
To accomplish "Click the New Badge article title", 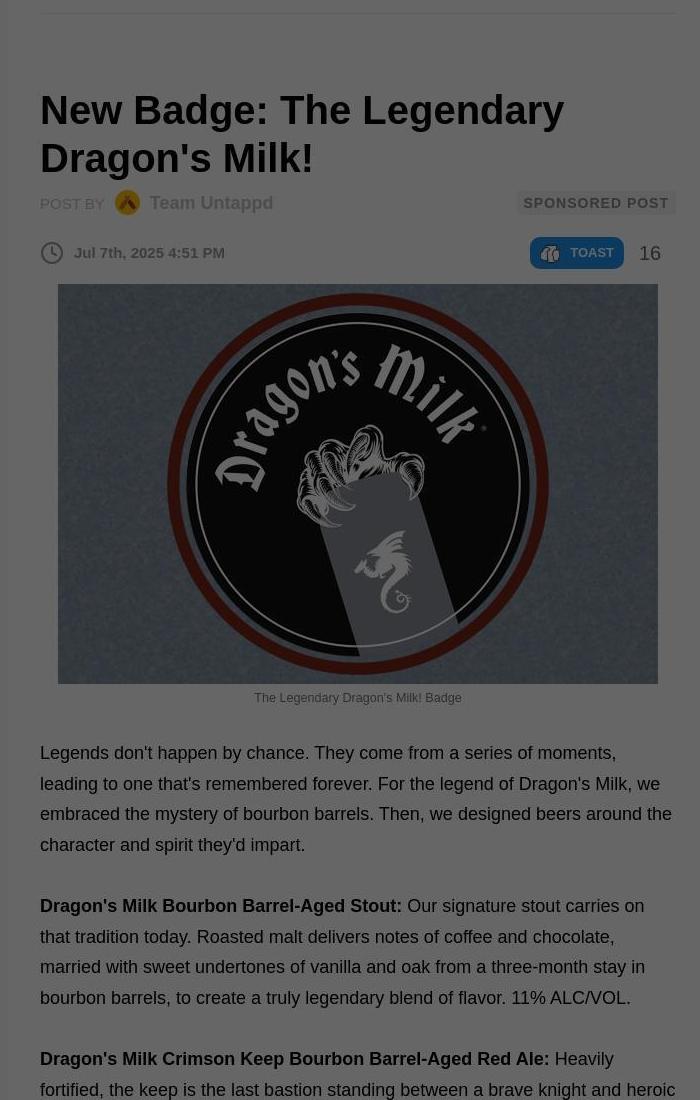I will tap(302, 134).
